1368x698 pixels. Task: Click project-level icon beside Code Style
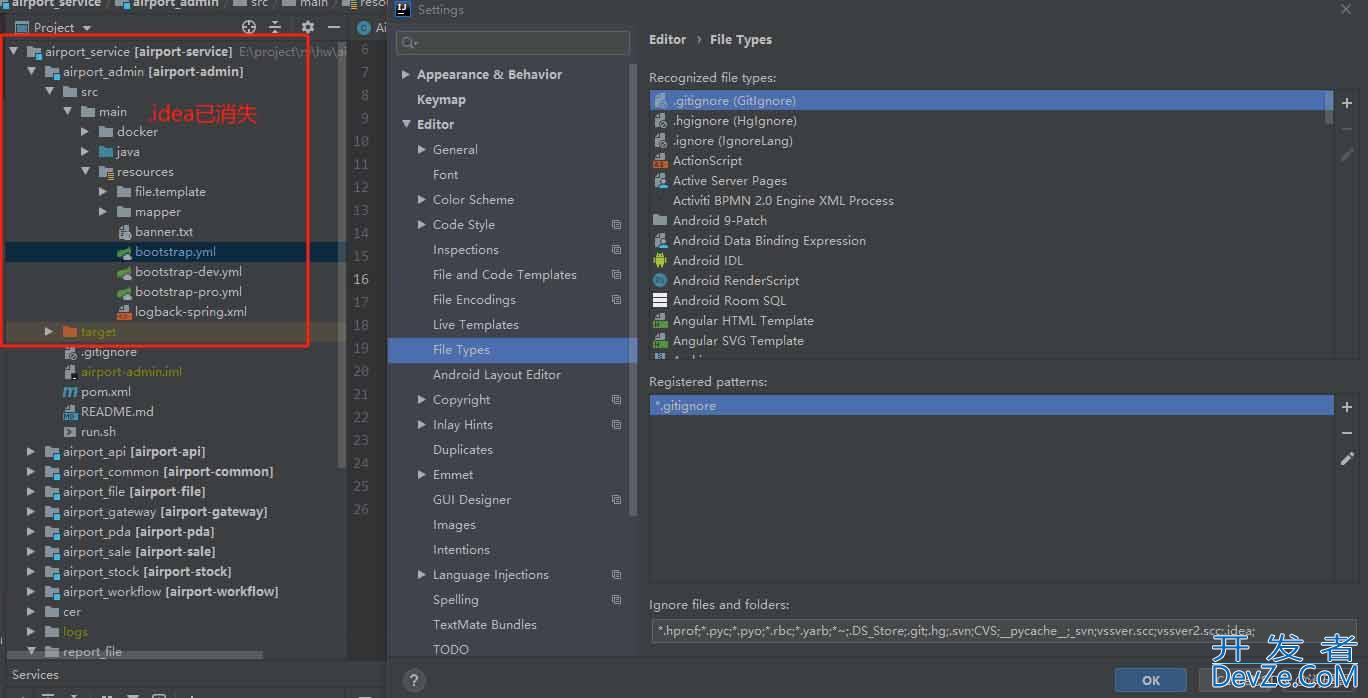pos(616,225)
